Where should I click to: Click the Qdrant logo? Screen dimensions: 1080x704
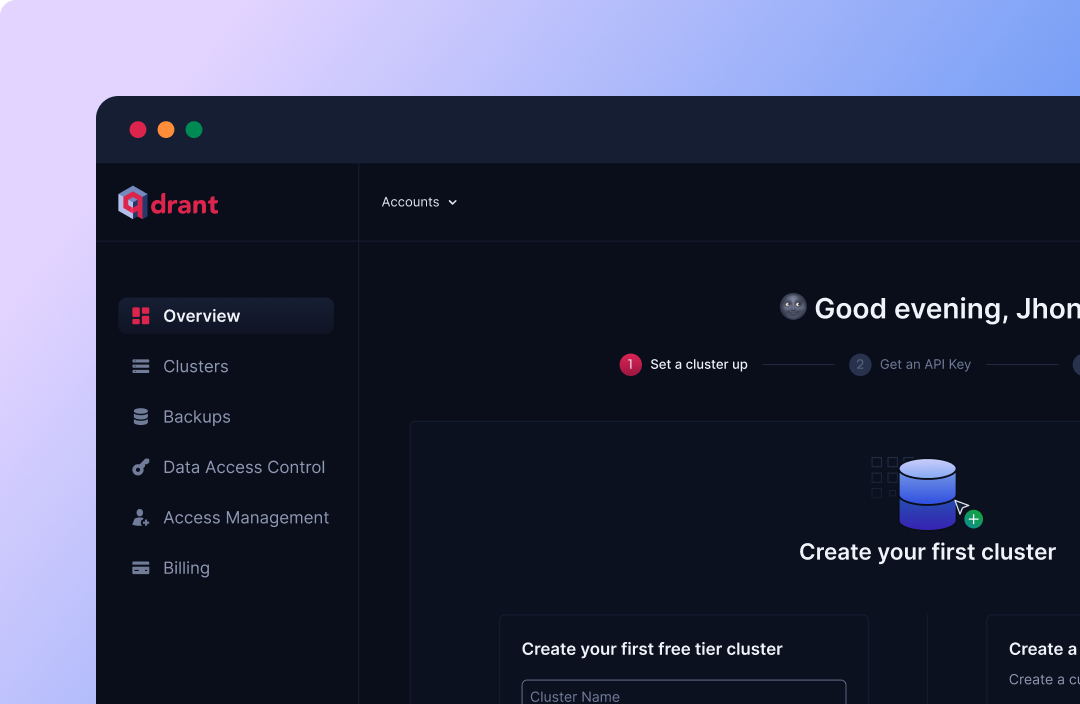point(167,202)
